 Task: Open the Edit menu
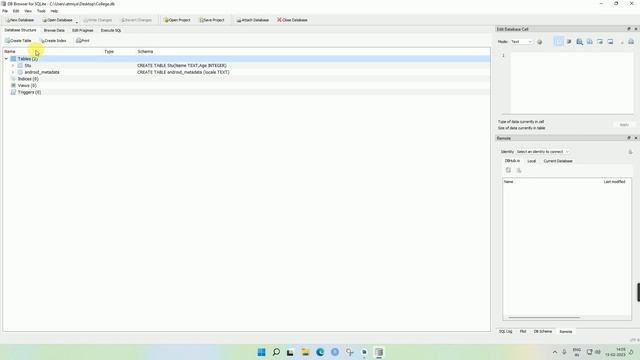point(16,11)
